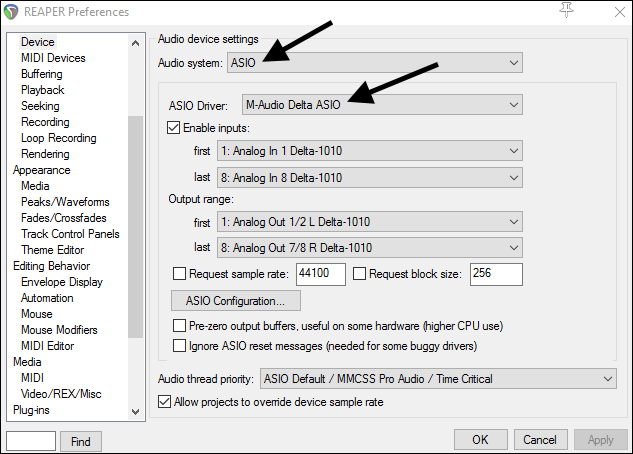This screenshot has width=633, height=454.
Task: Select MIDI Devices in sidebar
Action: (x=53, y=58)
